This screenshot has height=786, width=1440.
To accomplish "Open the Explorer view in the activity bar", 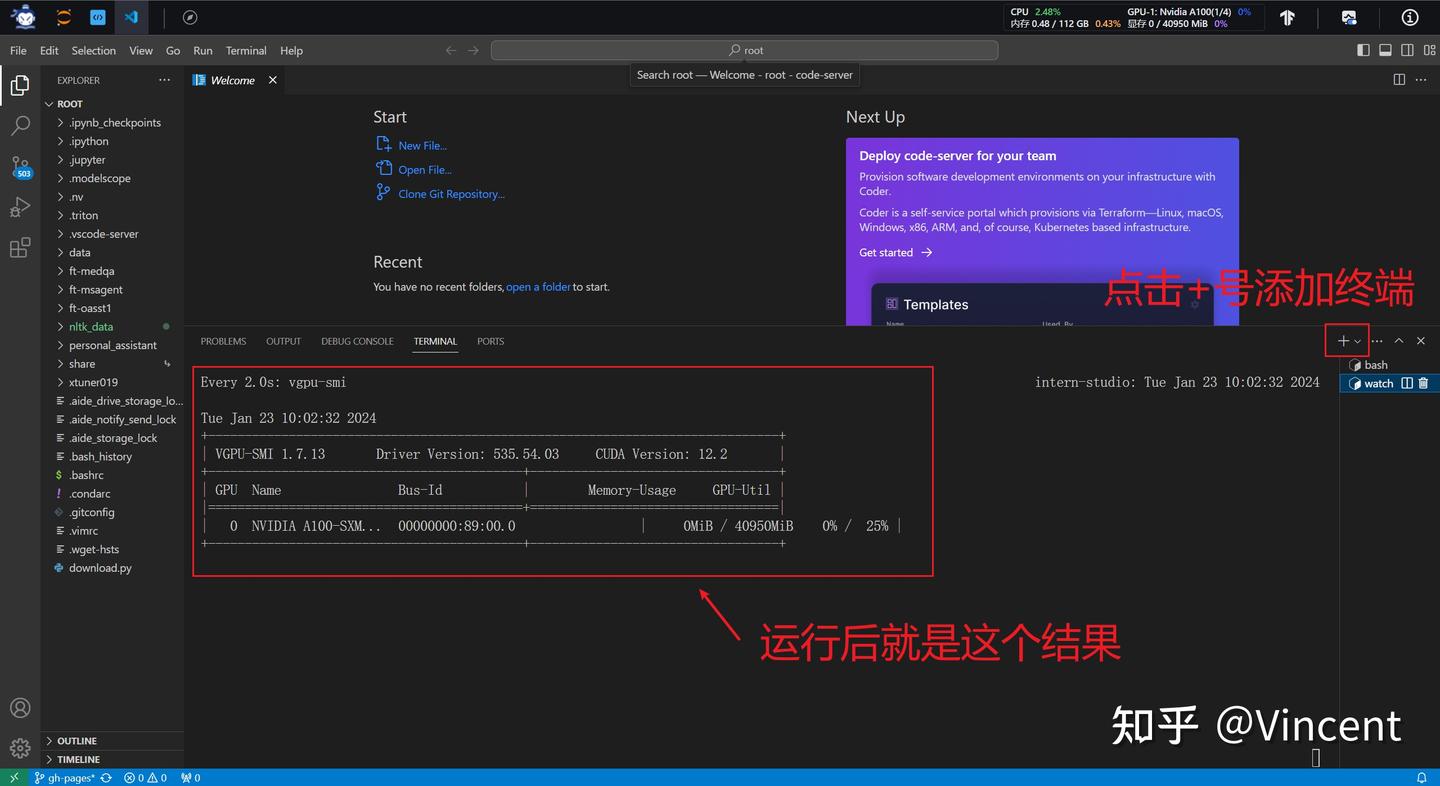I will (20, 86).
